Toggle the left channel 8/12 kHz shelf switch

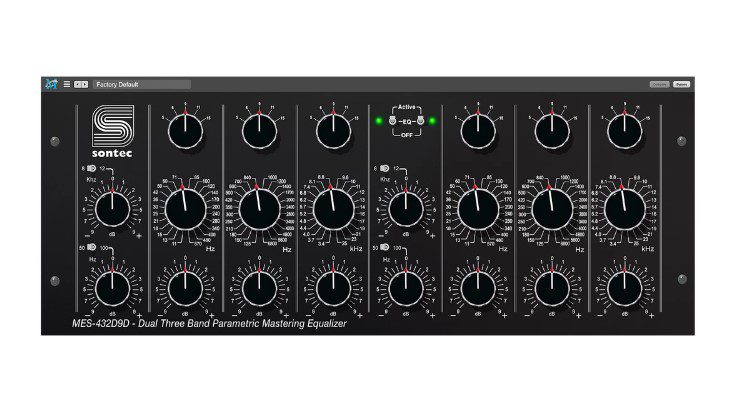point(91,170)
